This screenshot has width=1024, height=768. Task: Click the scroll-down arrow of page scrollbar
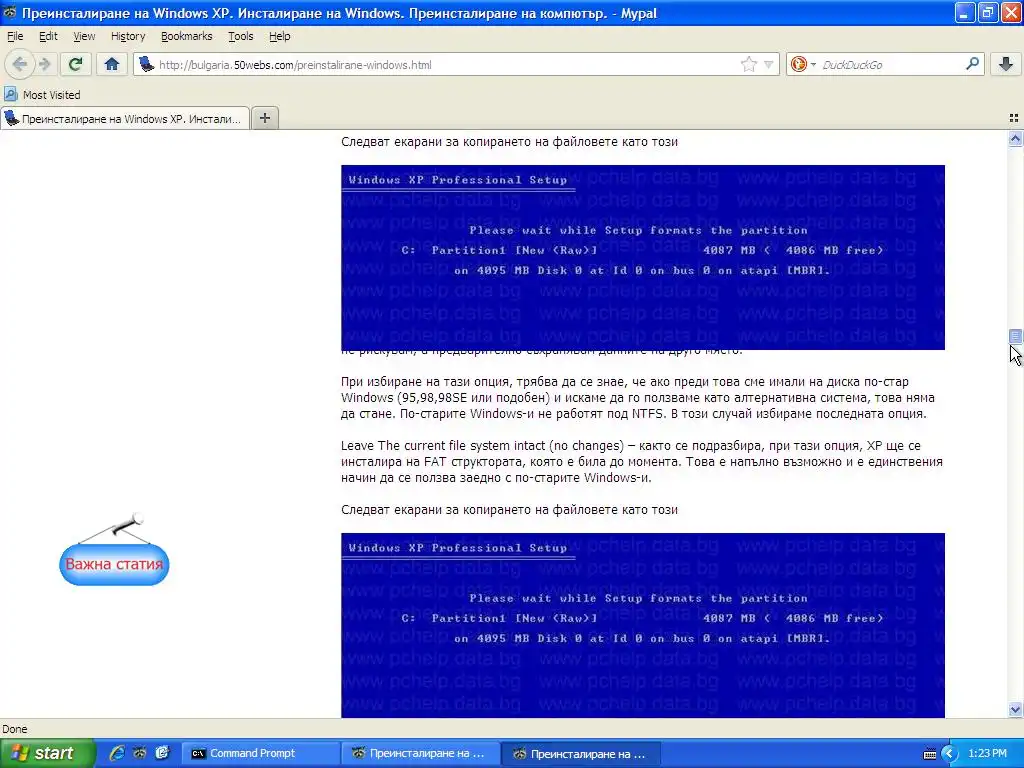(1015, 709)
